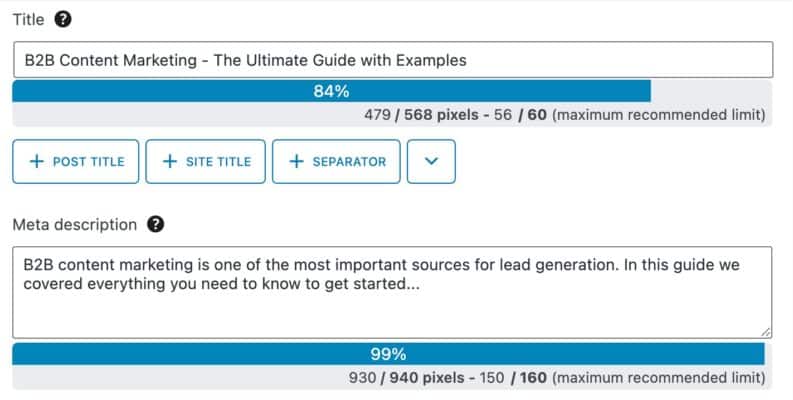Click the Title help question-mark icon
793x400 pixels.
(63, 20)
